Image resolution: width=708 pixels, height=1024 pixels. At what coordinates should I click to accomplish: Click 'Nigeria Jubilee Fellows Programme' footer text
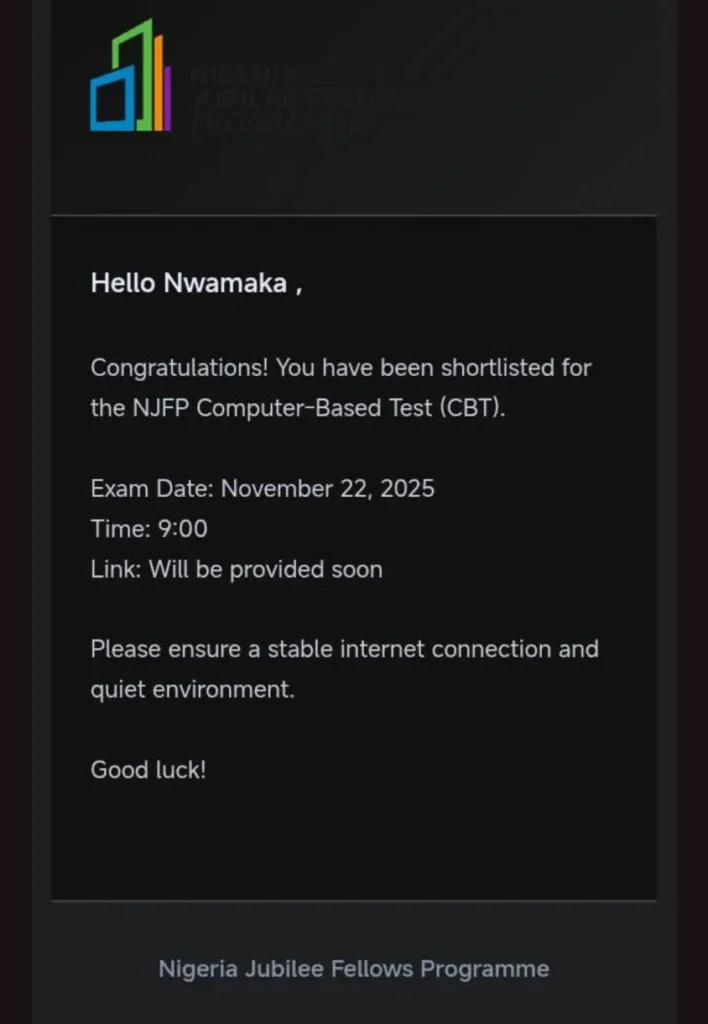[353, 968]
